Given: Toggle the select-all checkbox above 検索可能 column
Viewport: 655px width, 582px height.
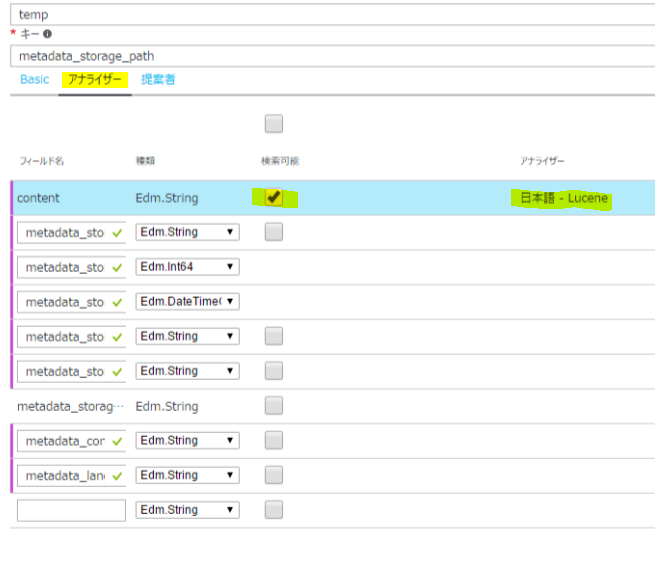Looking at the screenshot, I should click(274, 124).
